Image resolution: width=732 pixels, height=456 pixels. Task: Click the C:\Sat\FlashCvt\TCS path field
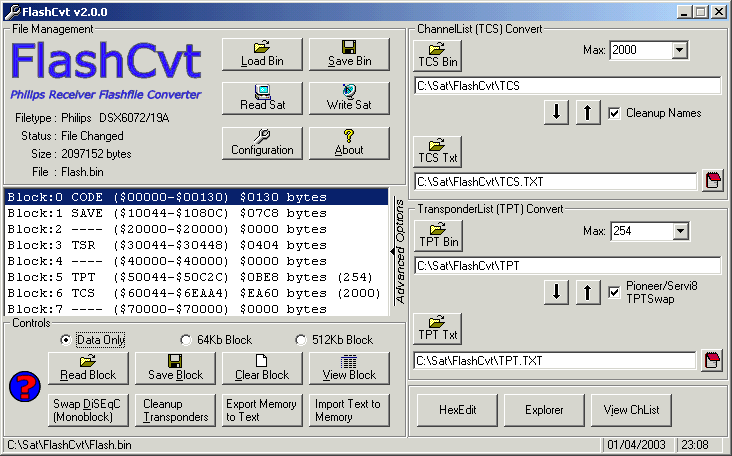[568, 86]
